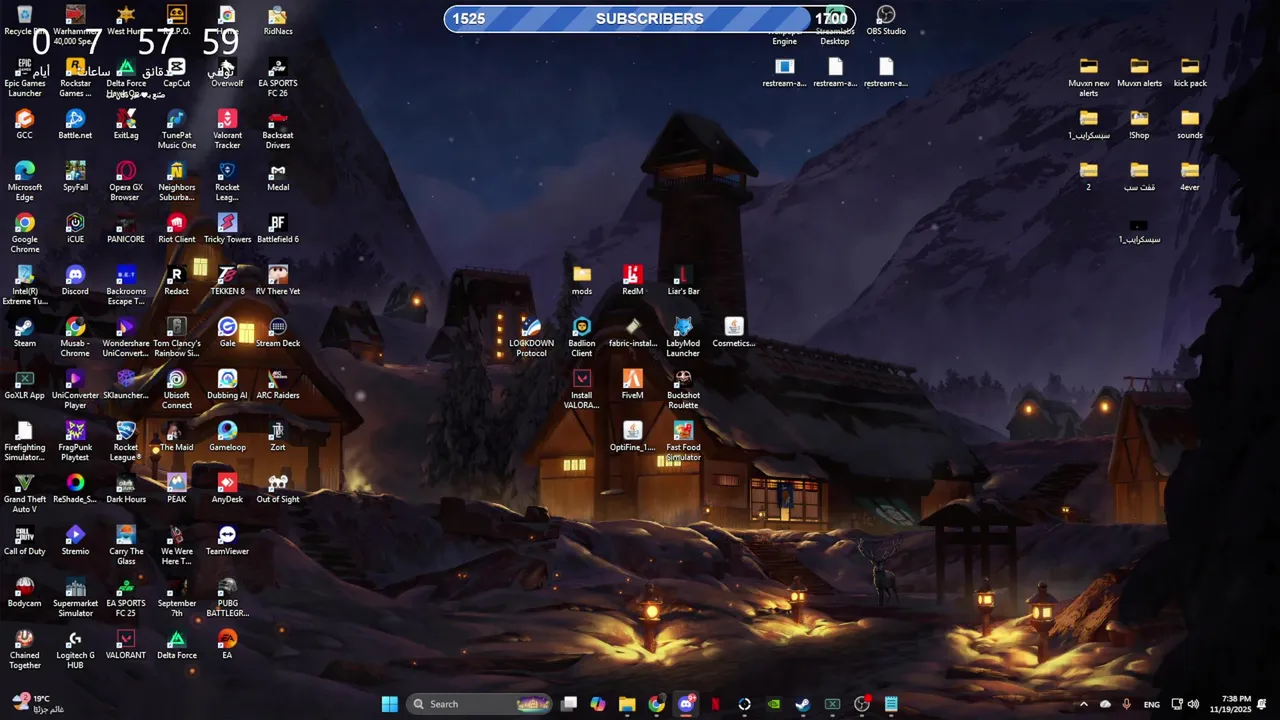Open the Battlefield 6 shortcut
The height and width of the screenshot is (720, 1280).
coord(278,228)
